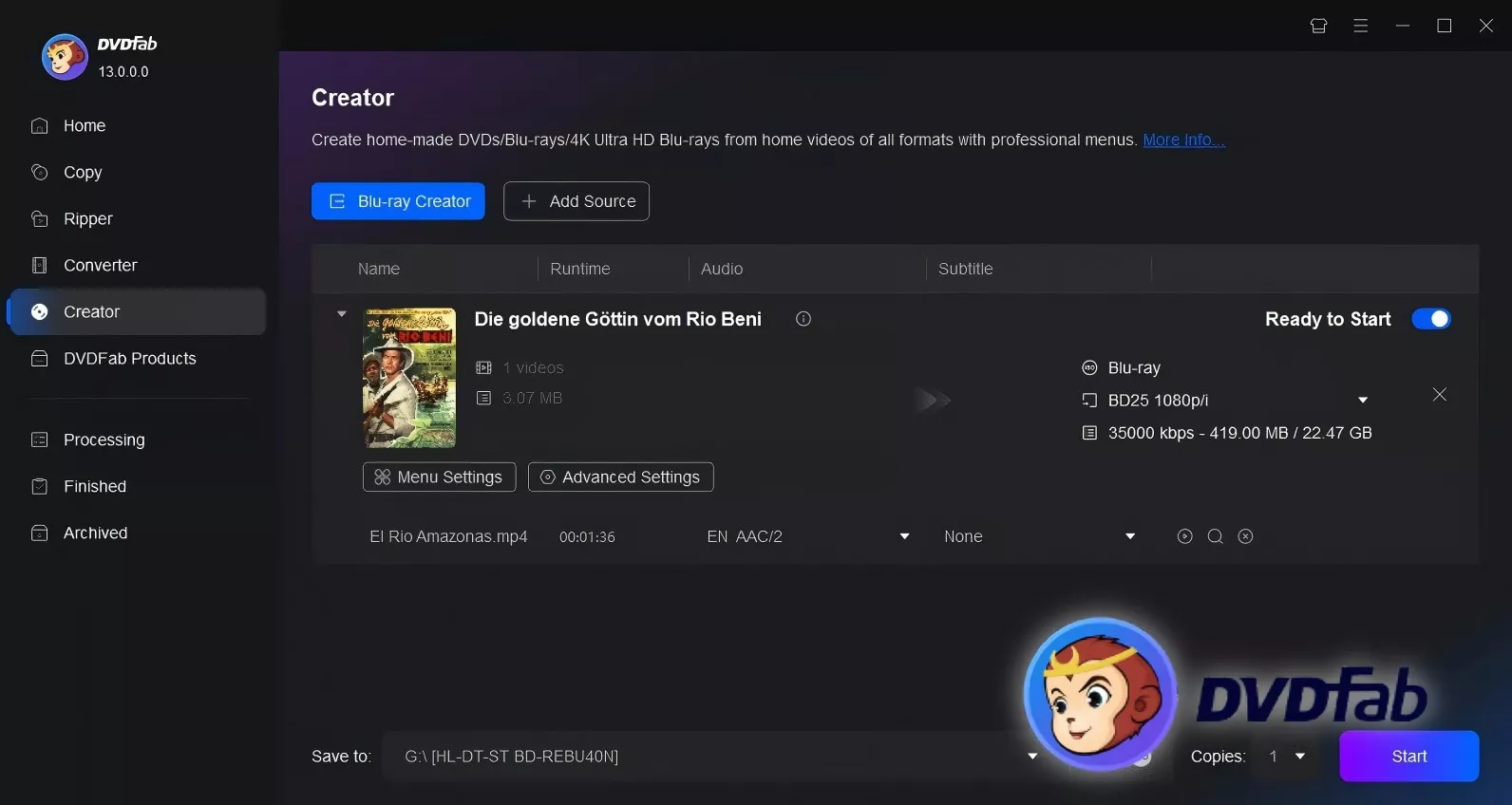Click the Die goldene Göttin vom Rio Beni title
The width and height of the screenshot is (1512, 805).
618,319
